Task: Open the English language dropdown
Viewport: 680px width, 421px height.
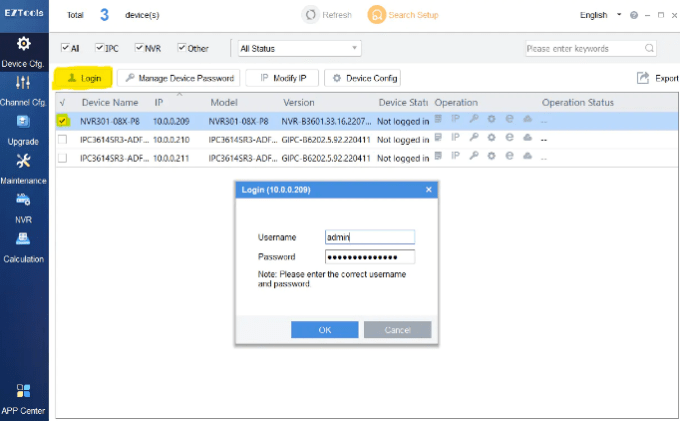Action: [x=600, y=16]
